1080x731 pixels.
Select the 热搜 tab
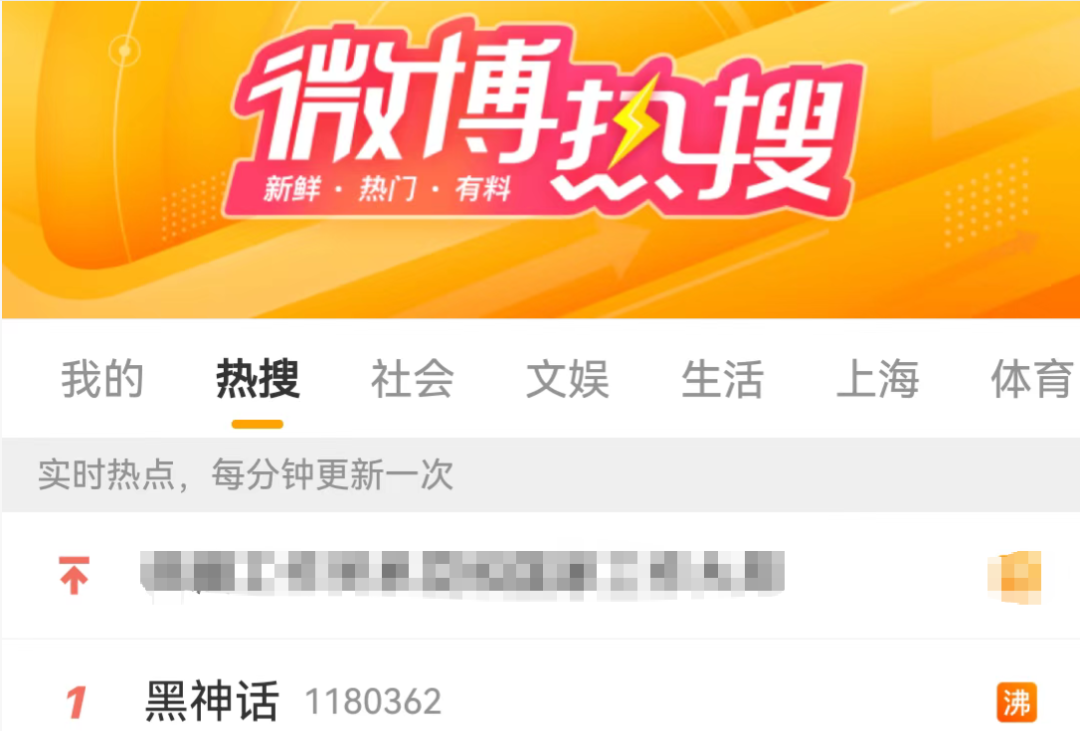[x=258, y=379]
